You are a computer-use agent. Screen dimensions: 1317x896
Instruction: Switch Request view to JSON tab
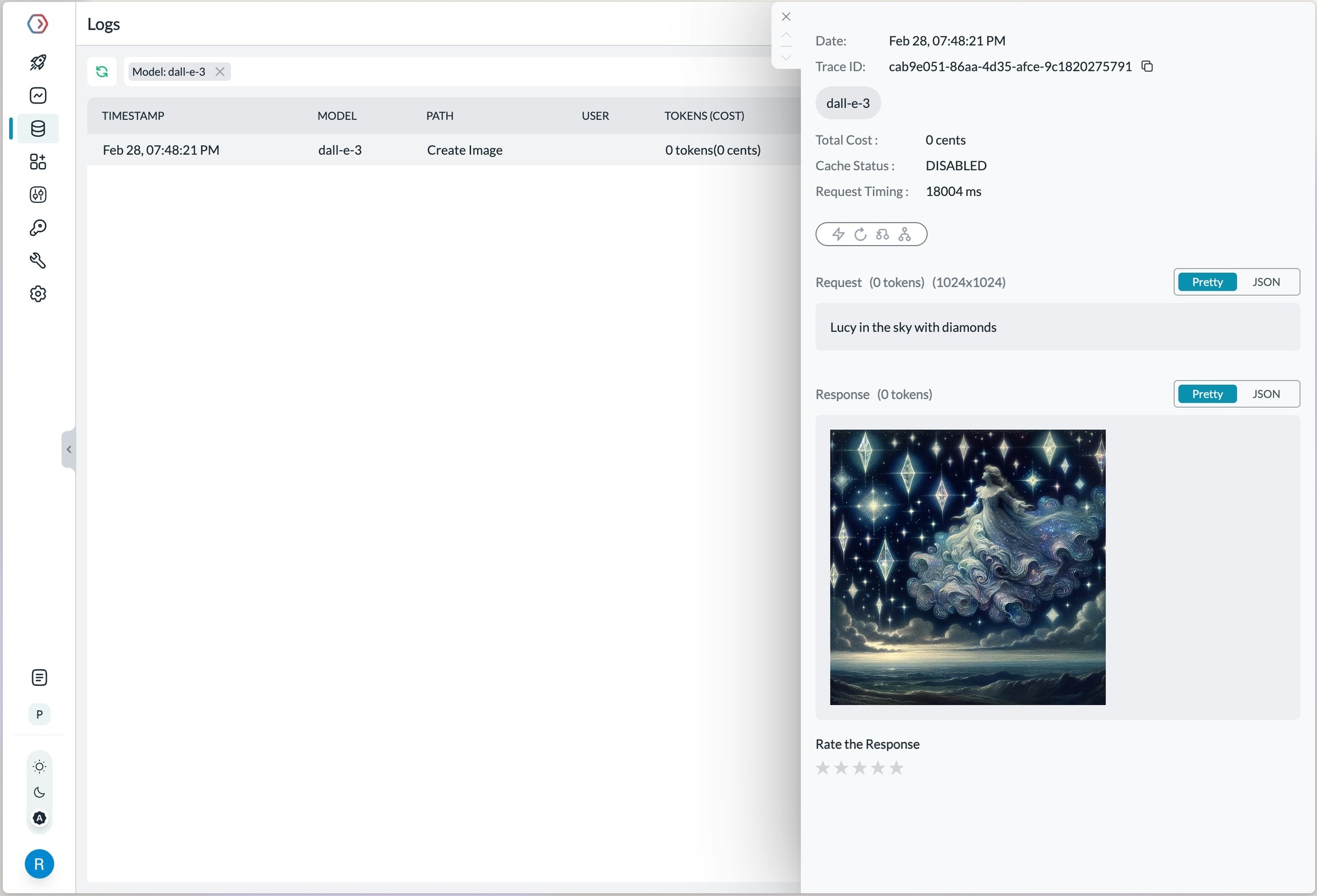pyautogui.click(x=1266, y=282)
